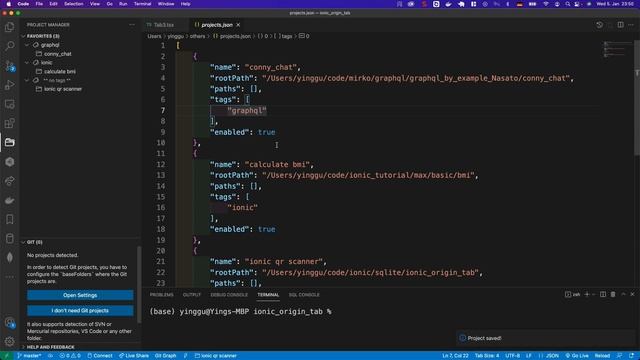This screenshot has width=640, height=360.
Task: Switch to the Output panel tab
Action: (x=192, y=295)
